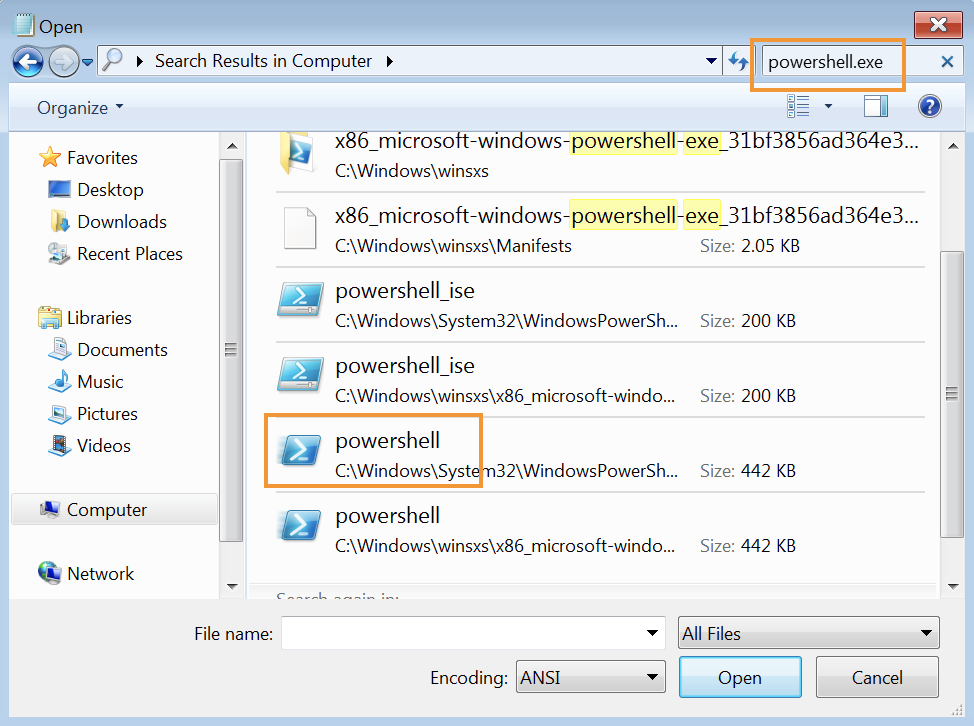Click the Forward navigation arrow
Viewport: 974px width, 726px height.
pyautogui.click(x=63, y=62)
